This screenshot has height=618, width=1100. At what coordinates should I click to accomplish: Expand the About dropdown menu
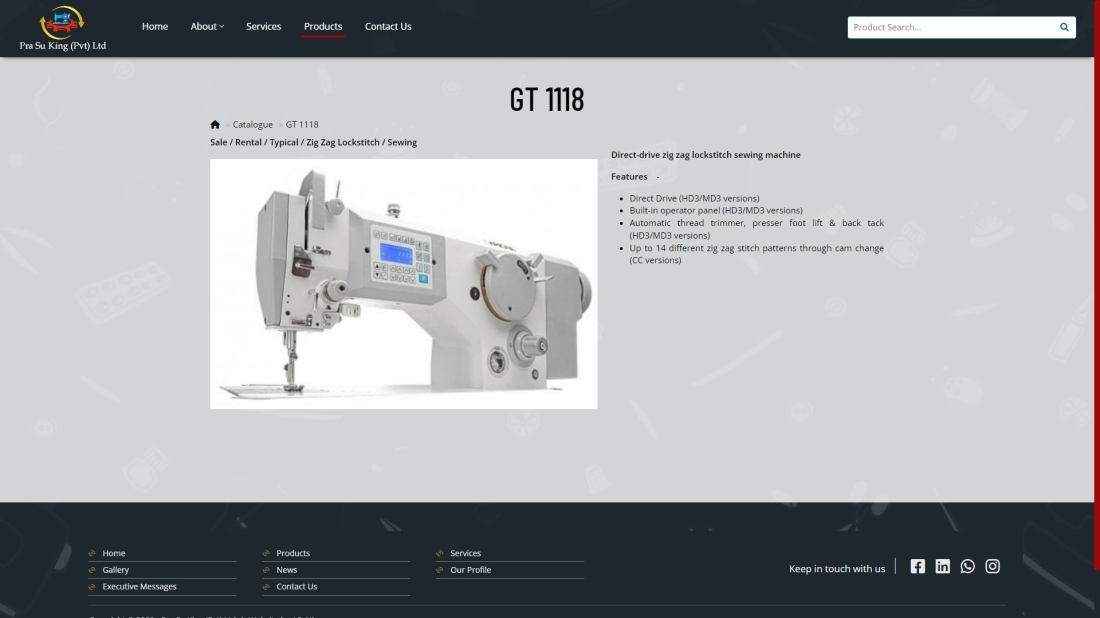point(207,27)
